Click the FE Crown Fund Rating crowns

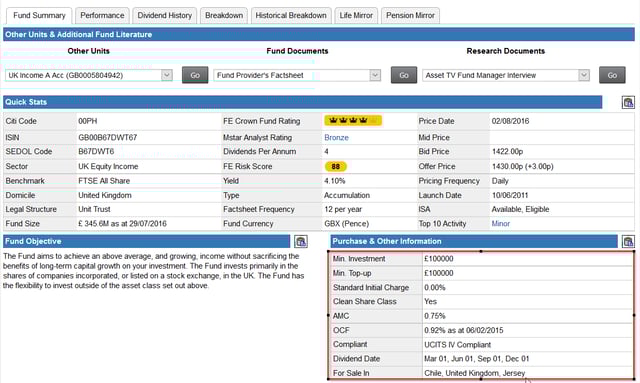point(353,120)
